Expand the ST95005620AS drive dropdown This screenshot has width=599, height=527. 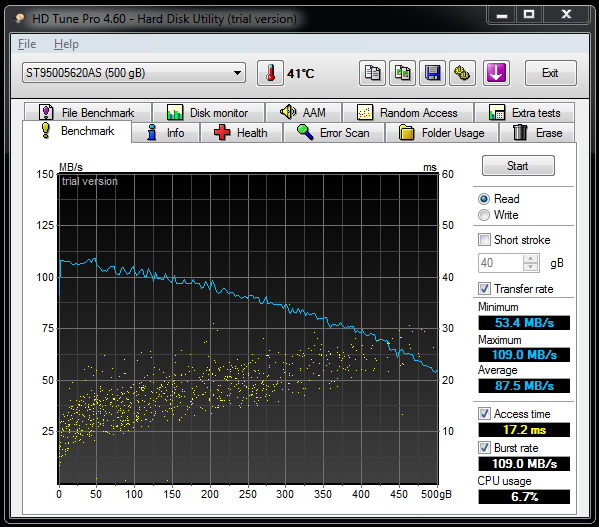(134, 73)
